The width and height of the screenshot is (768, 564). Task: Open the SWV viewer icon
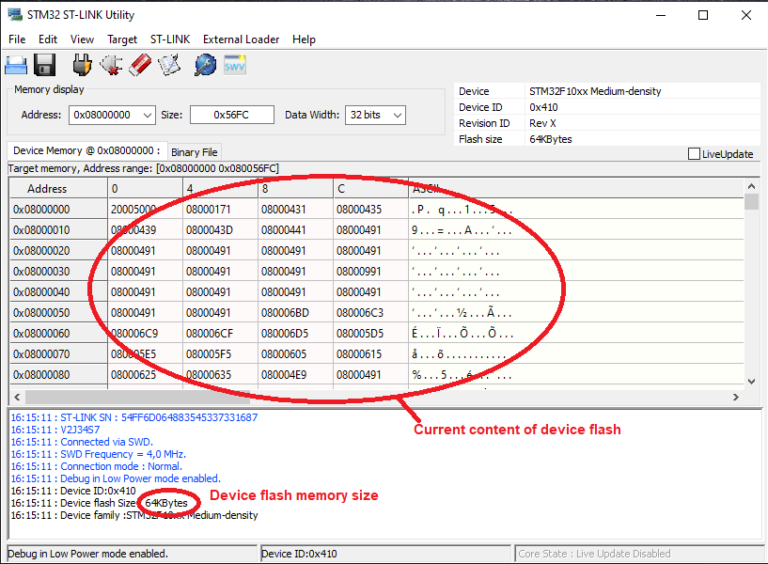tap(235, 66)
